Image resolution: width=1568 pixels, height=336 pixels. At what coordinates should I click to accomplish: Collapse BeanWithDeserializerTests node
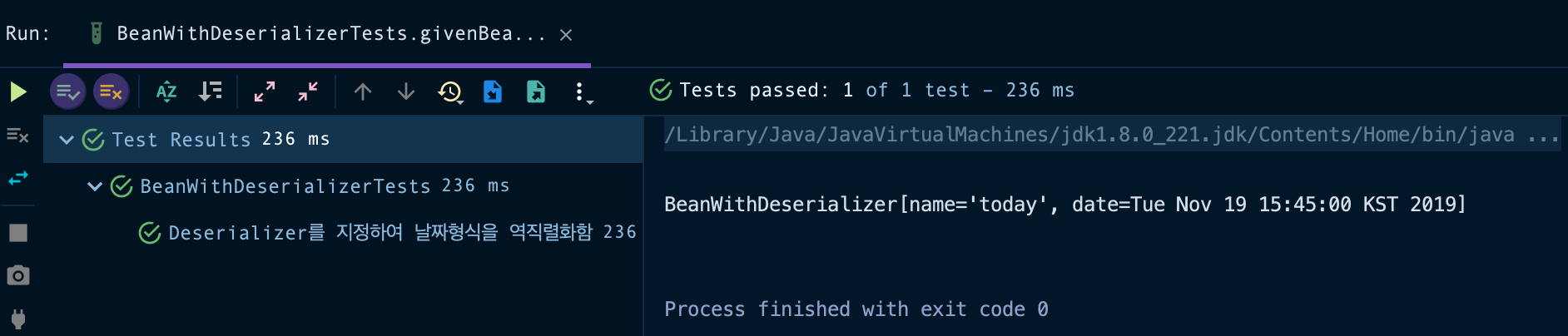(95, 186)
